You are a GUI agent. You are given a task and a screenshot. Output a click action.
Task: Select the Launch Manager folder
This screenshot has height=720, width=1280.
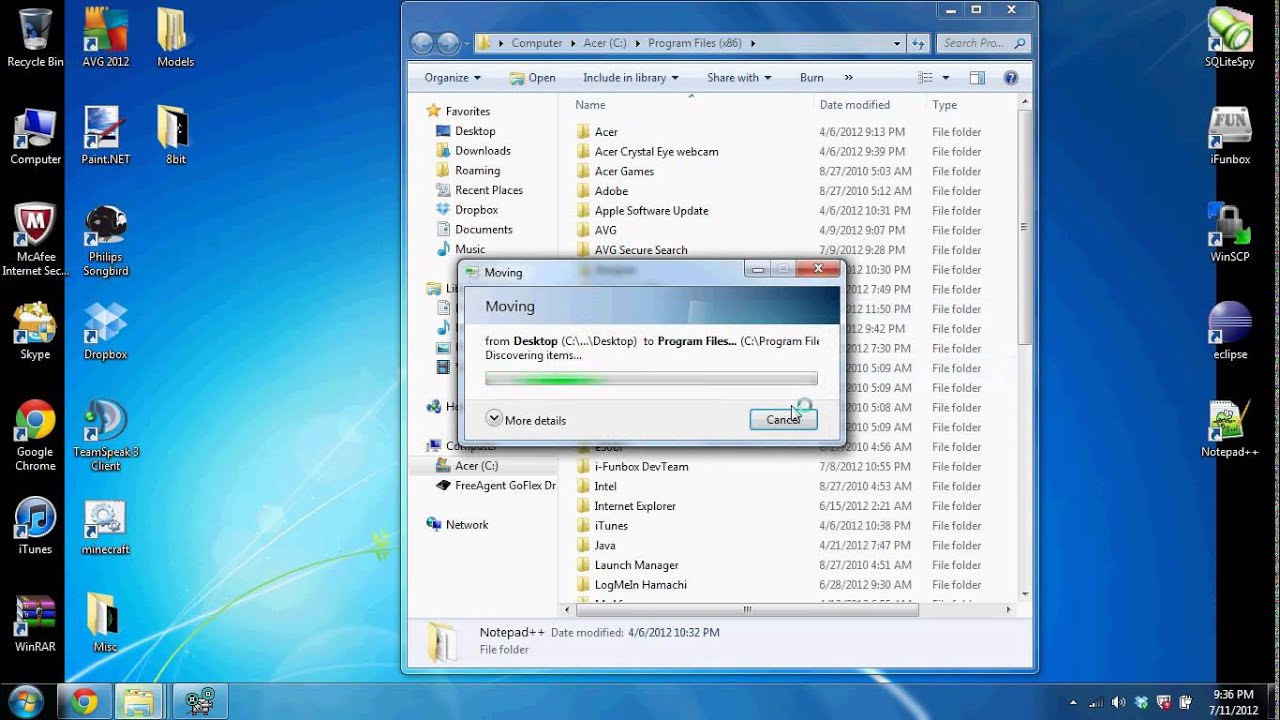tap(636, 565)
